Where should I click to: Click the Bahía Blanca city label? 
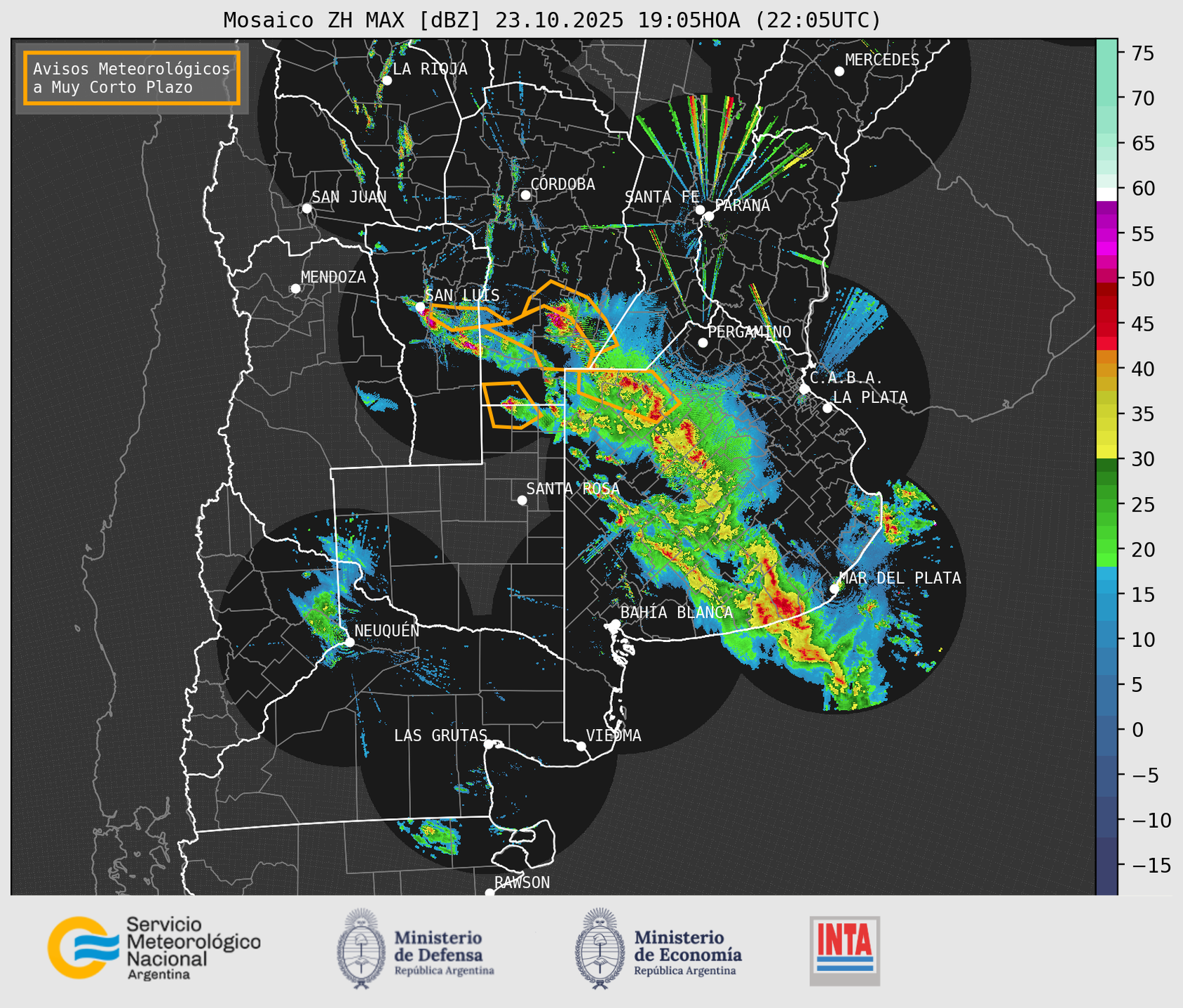pyautogui.click(x=677, y=613)
